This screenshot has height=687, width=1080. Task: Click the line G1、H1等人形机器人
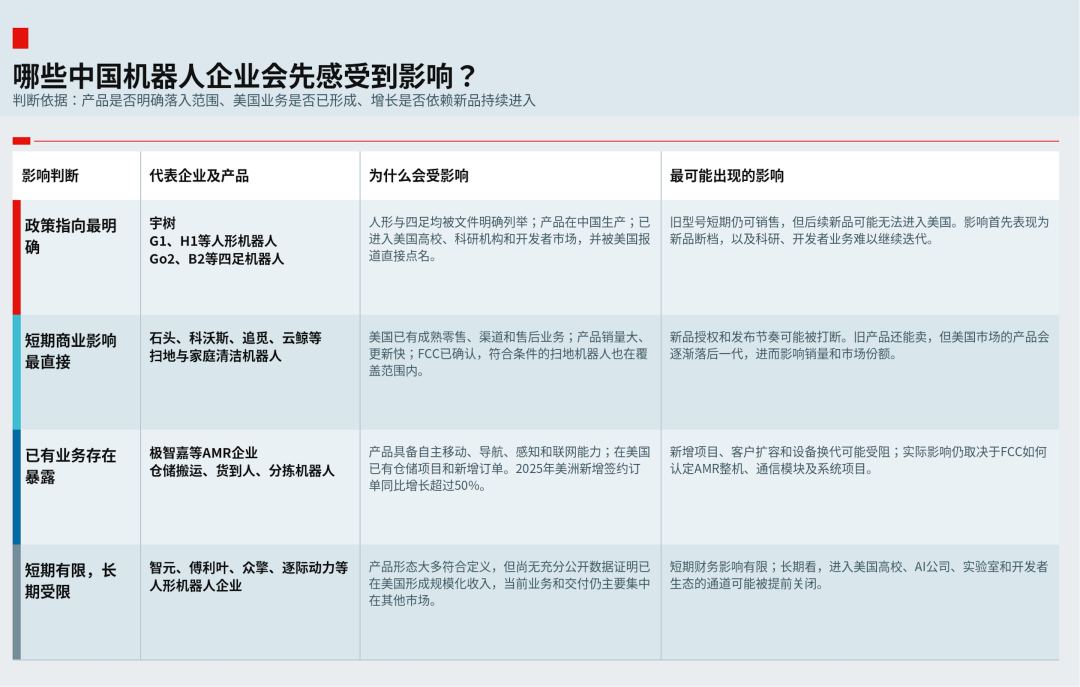pos(213,241)
